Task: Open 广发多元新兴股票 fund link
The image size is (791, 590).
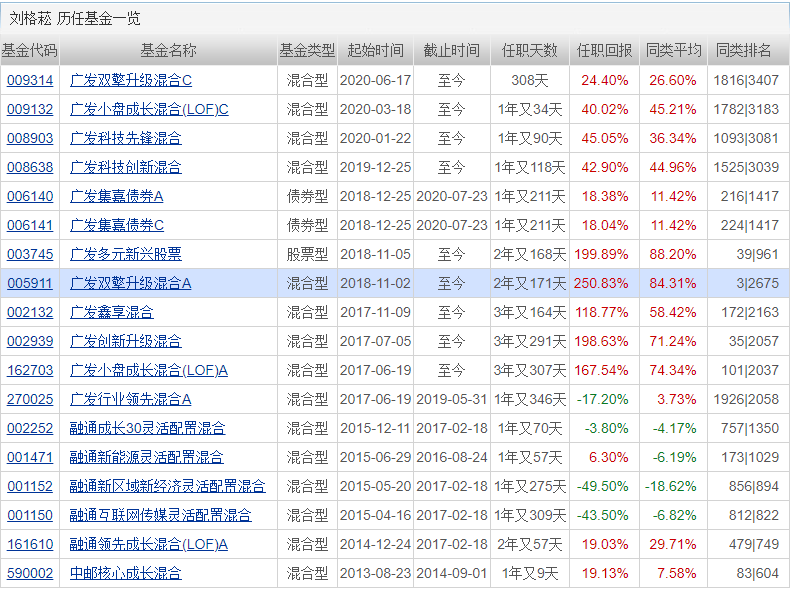Action: [126, 254]
